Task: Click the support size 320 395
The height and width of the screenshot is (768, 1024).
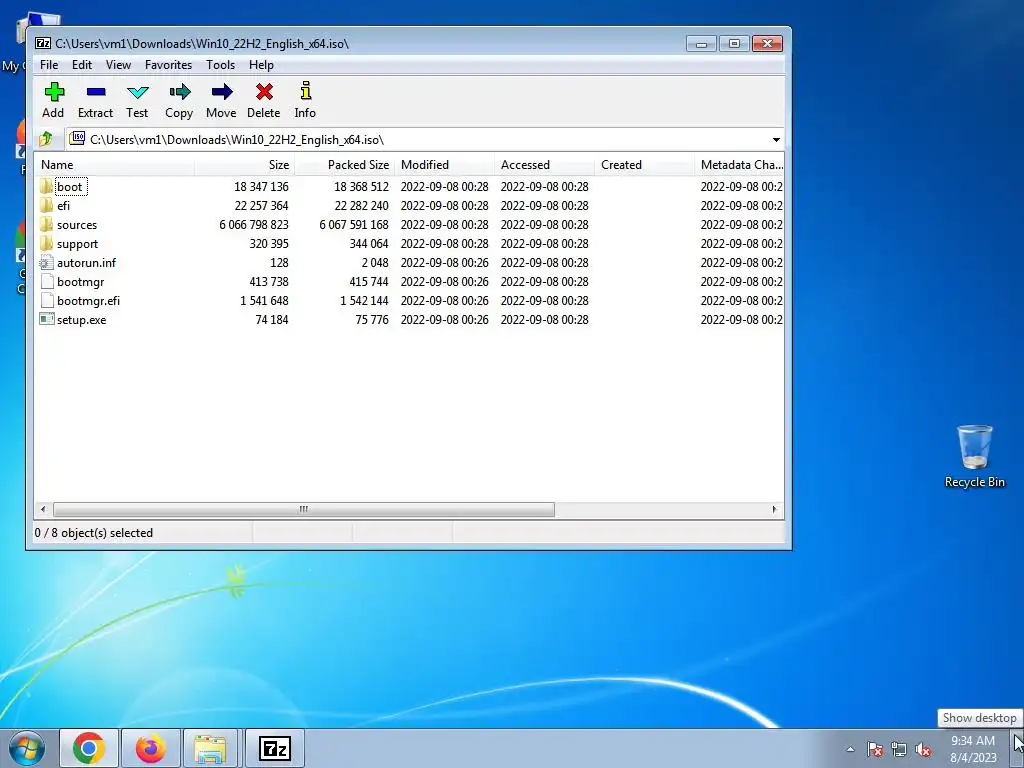Action: 269,244
